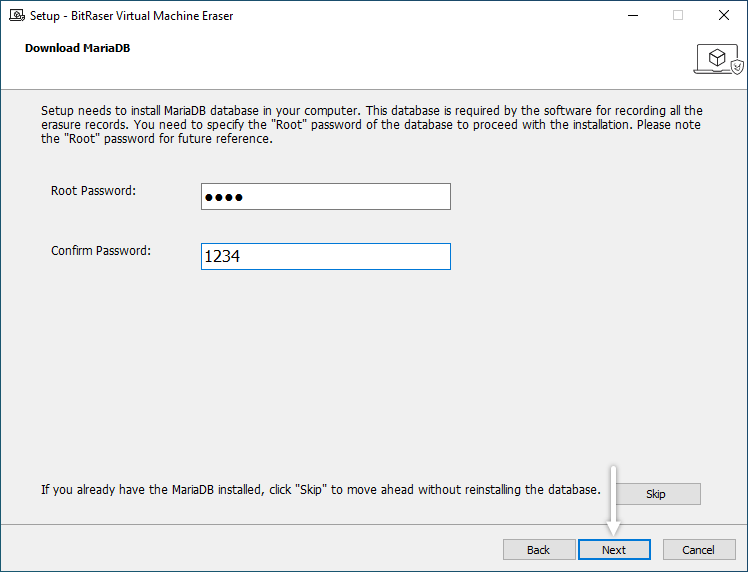Click the 'Download MariaDB' heading
This screenshot has height=572, width=748.
click(x=77, y=48)
